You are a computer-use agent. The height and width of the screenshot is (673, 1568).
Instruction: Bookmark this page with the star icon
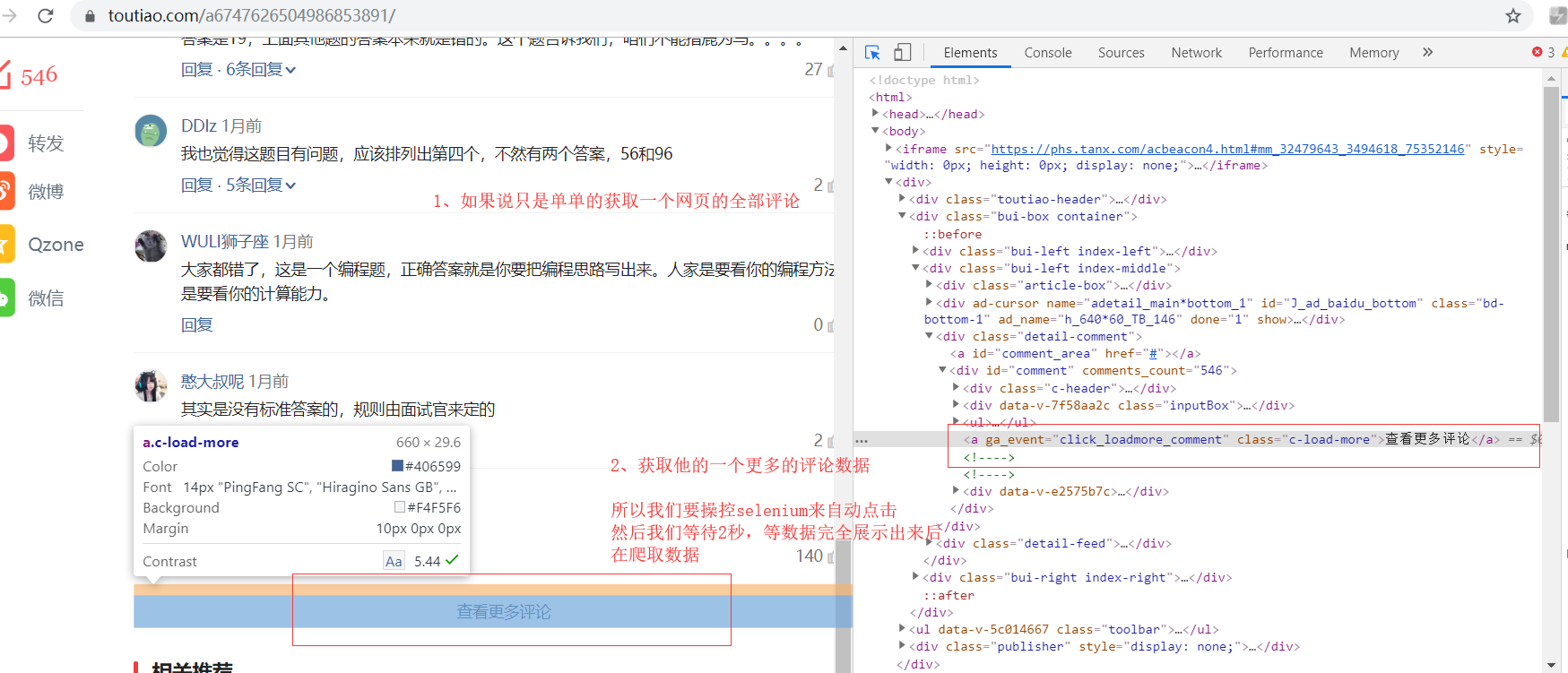[1513, 15]
